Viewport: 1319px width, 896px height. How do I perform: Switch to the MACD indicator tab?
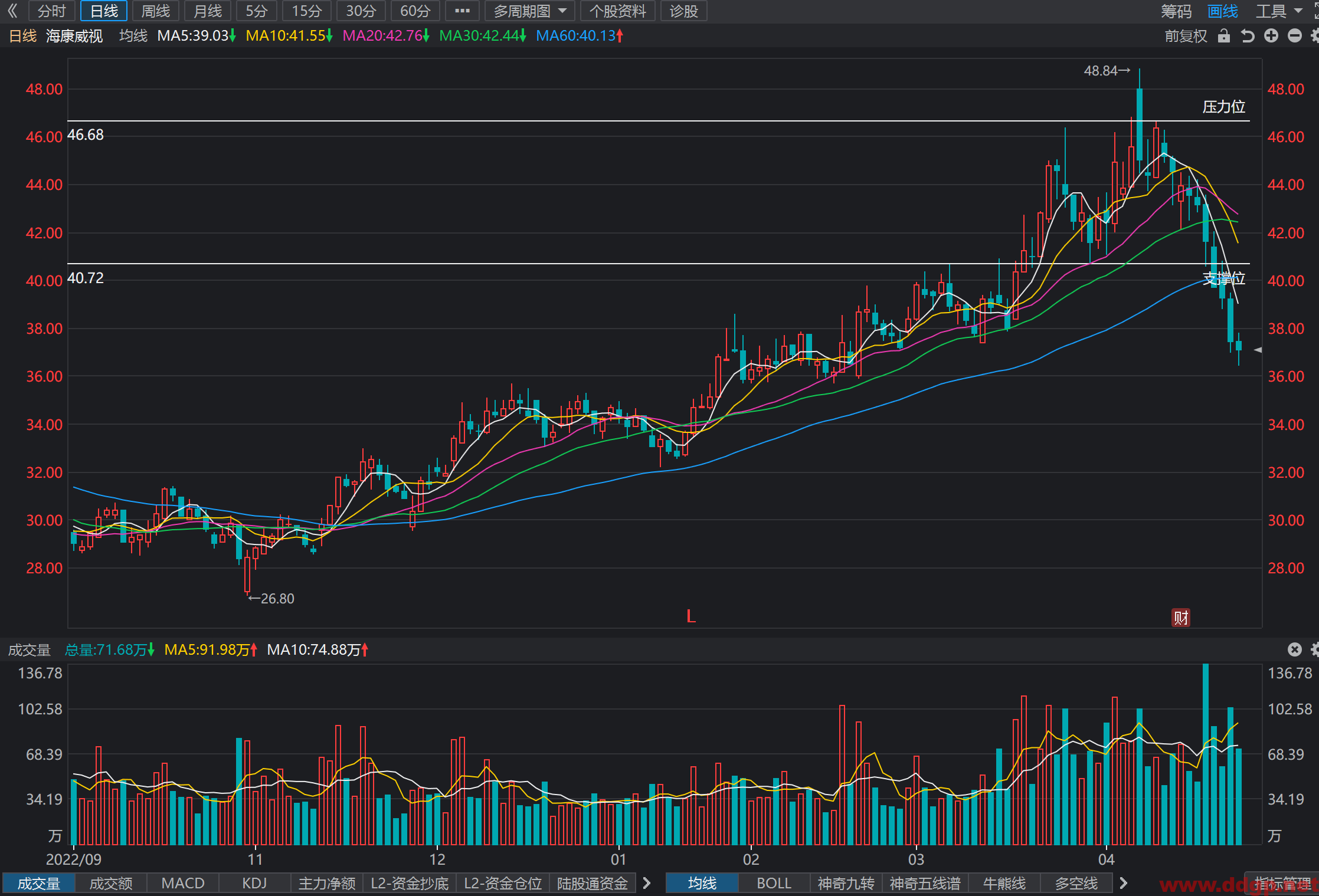(x=183, y=883)
